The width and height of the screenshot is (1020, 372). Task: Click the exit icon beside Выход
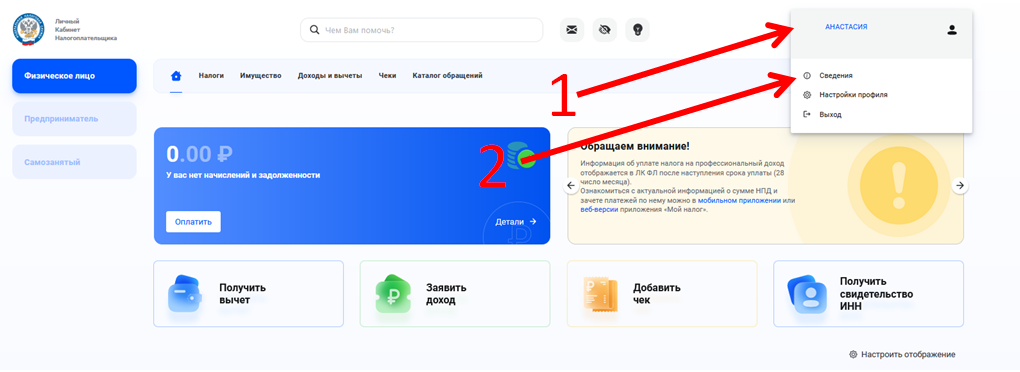pos(807,114)
